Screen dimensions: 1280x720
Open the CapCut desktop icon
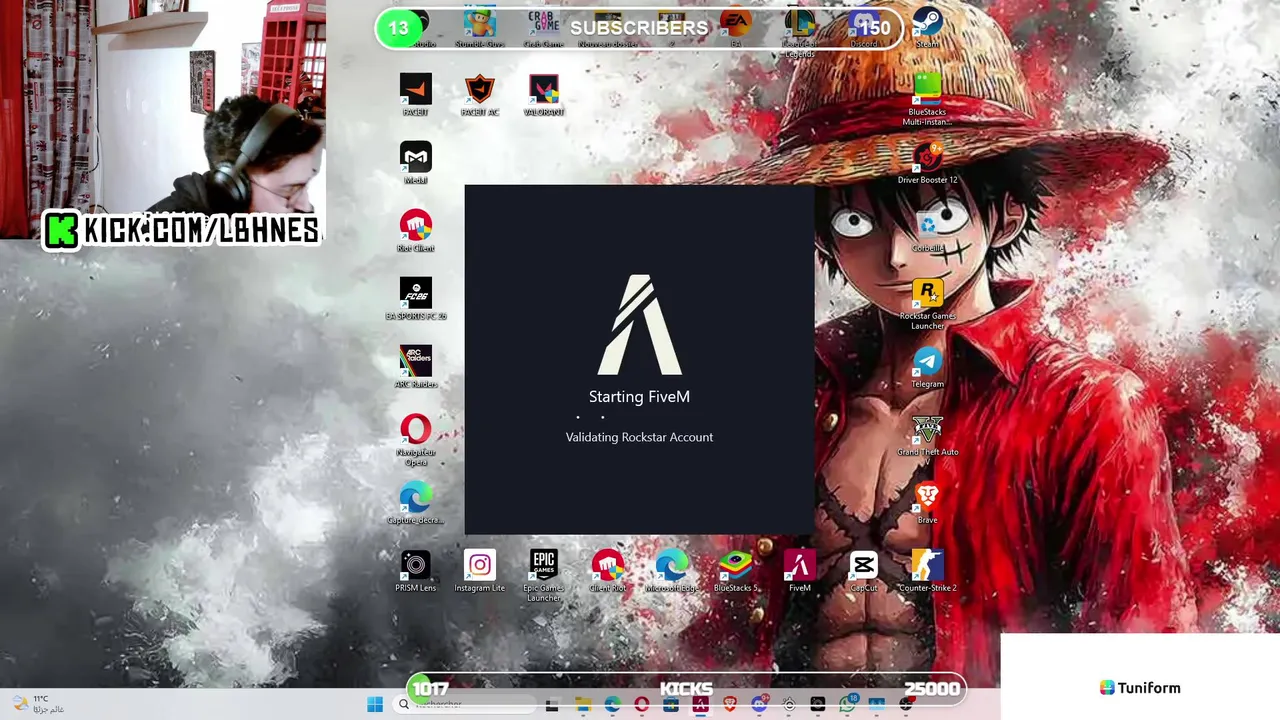pyautogui.click(x=864, y=571)
